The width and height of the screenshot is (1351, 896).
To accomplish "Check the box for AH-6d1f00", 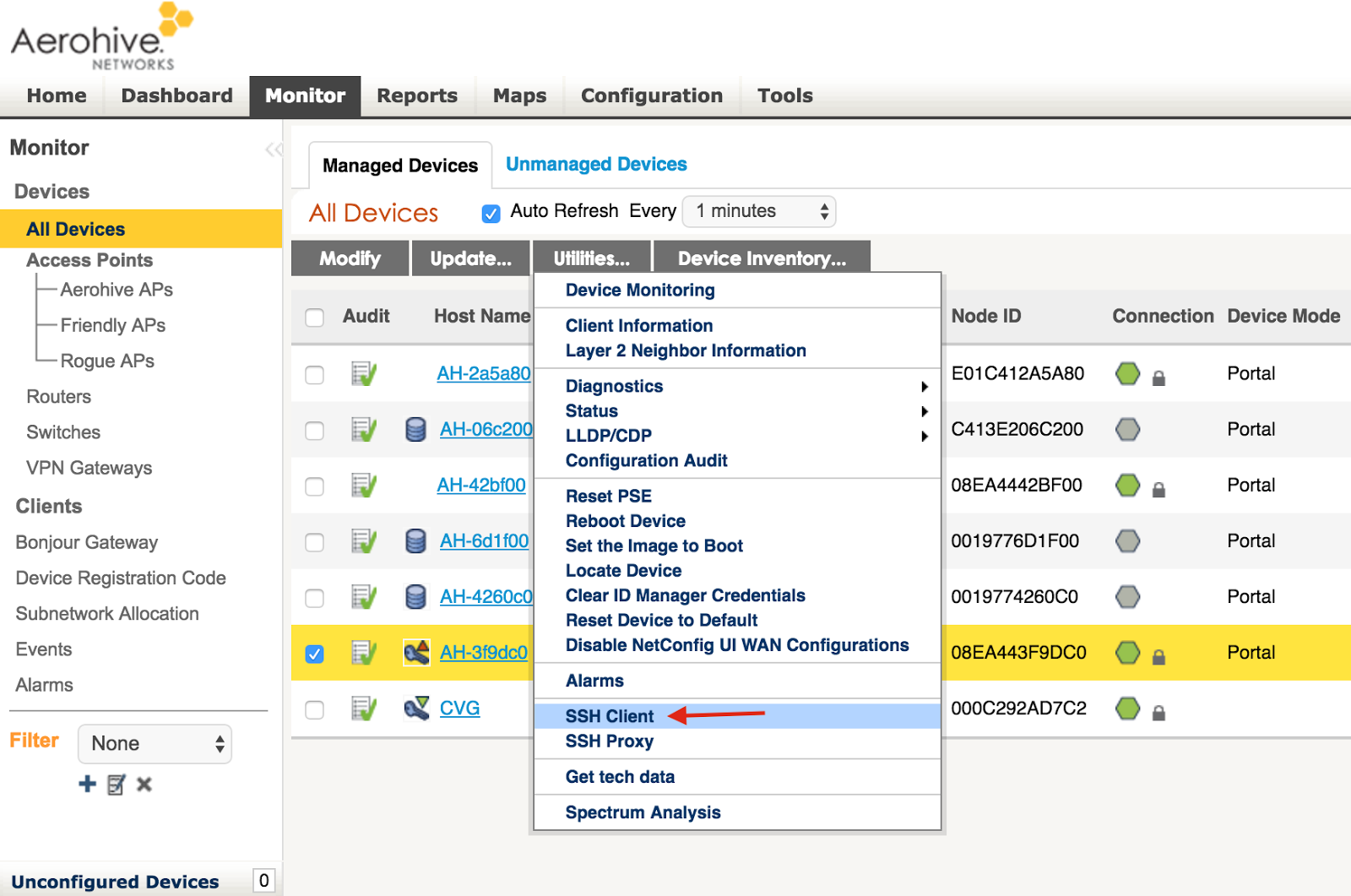I will click(x=314, y=542).
